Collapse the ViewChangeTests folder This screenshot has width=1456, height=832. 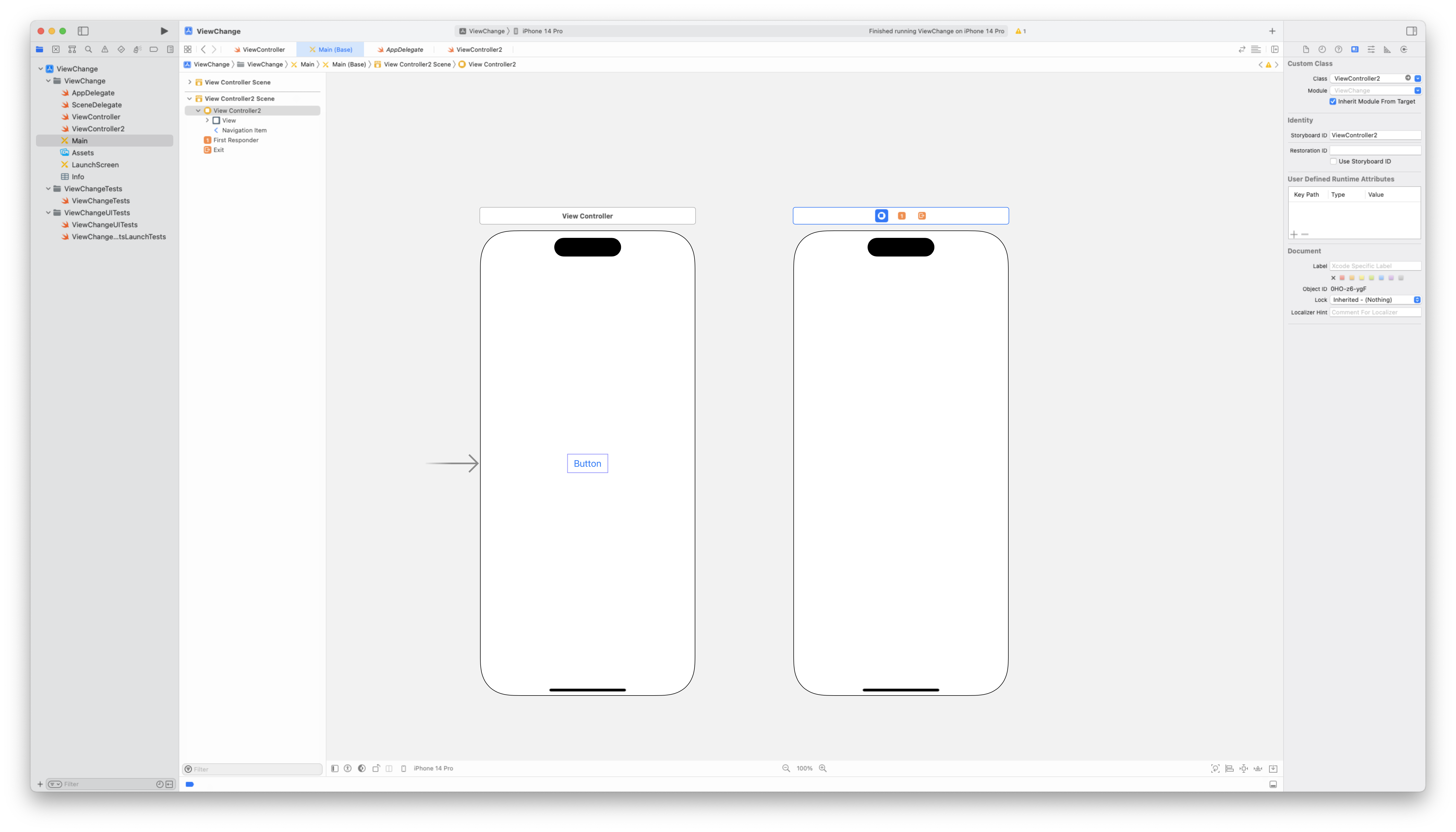(x=48, y=189)
